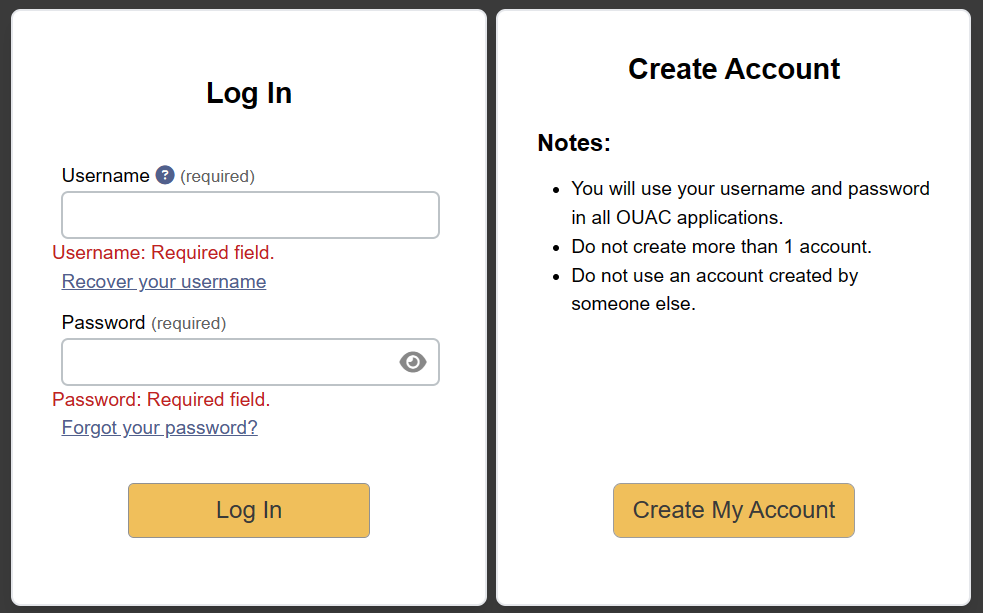Submit the form with the Log In button

(249, 510)
